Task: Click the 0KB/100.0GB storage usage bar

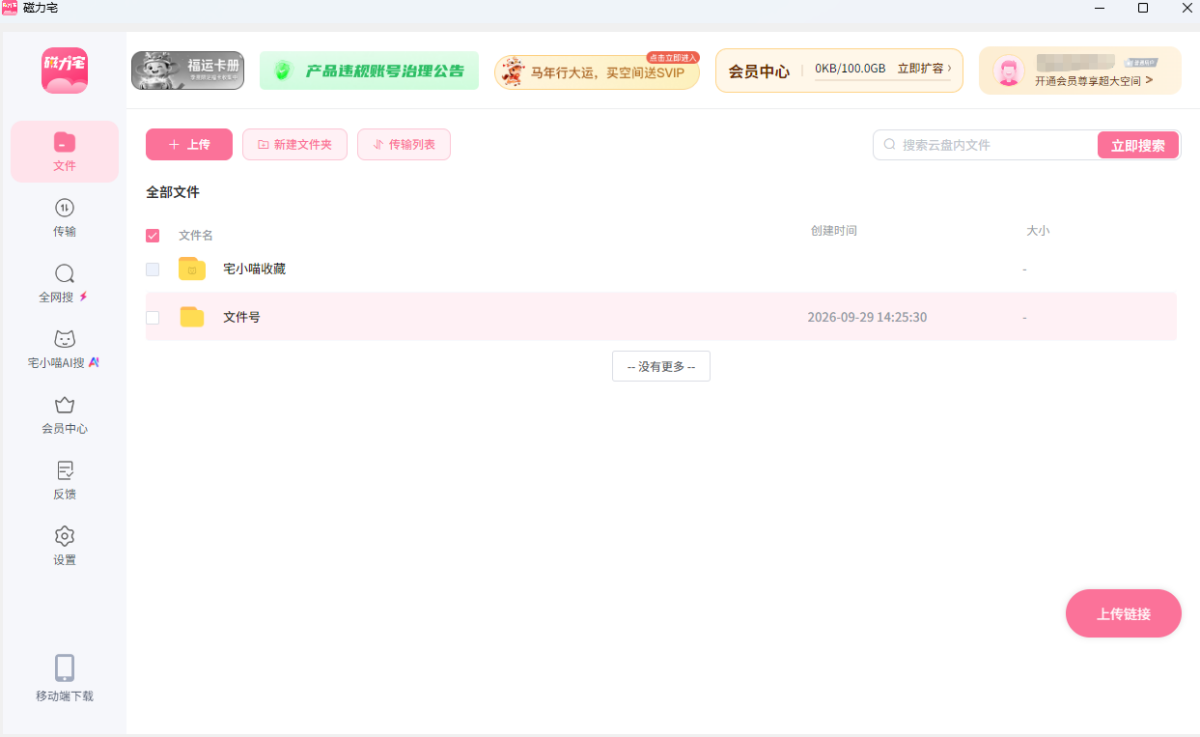Action: pos(850,70)
